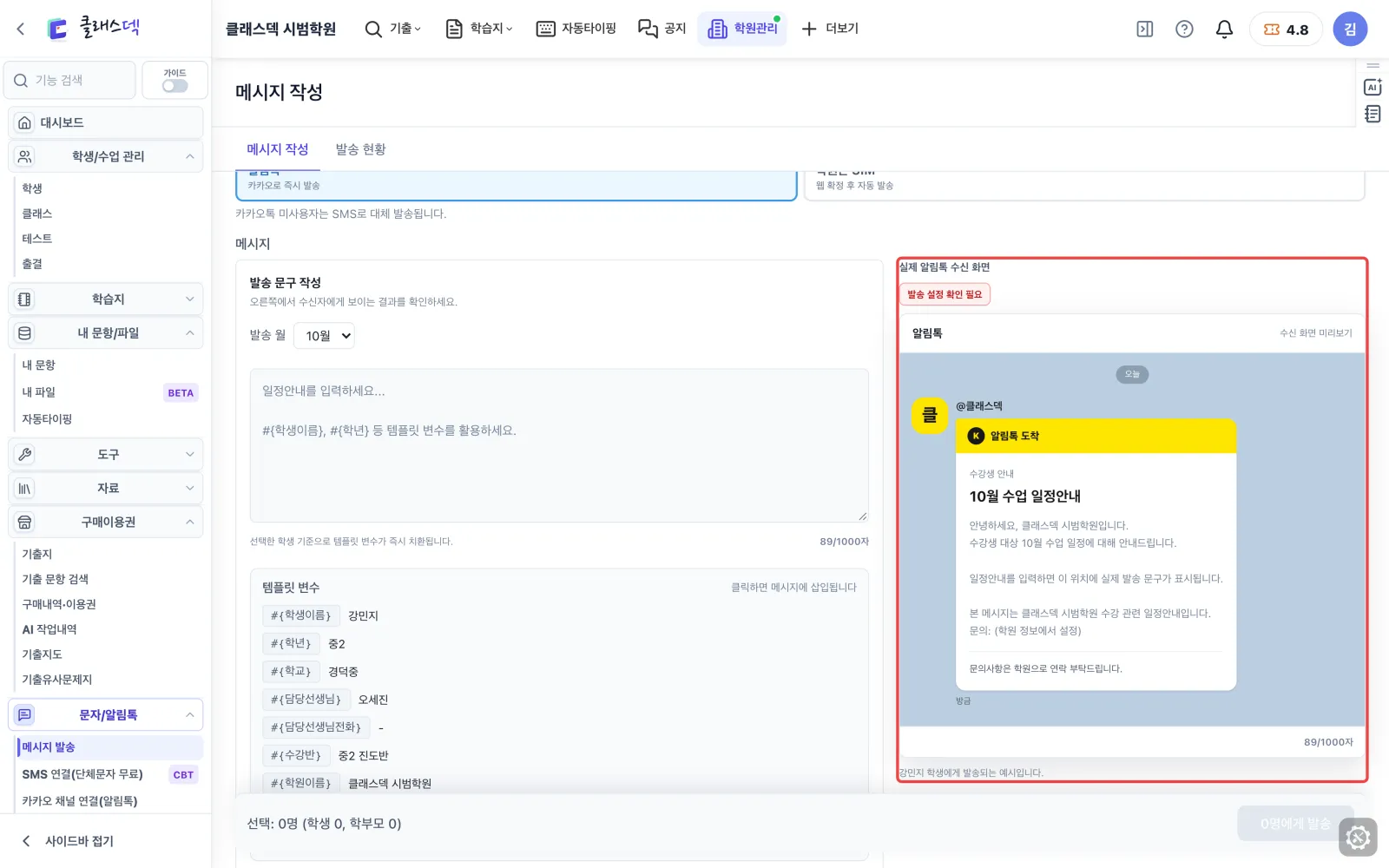The height and width of the screenshot is (868, 1389).
Task: Open the notifications bell
Action: [1224, 29]
